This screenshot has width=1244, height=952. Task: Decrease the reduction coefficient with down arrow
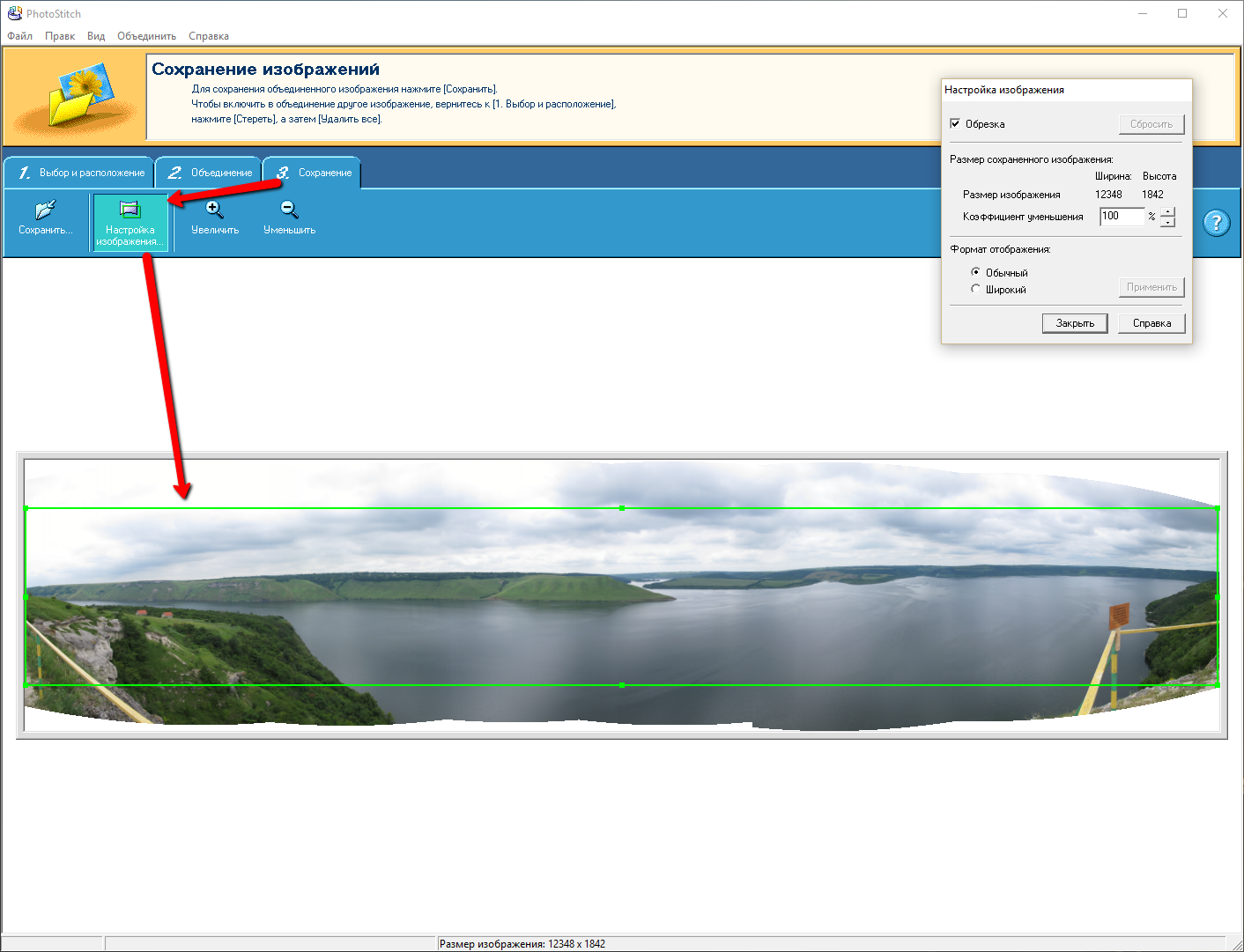coord(1167,222)
